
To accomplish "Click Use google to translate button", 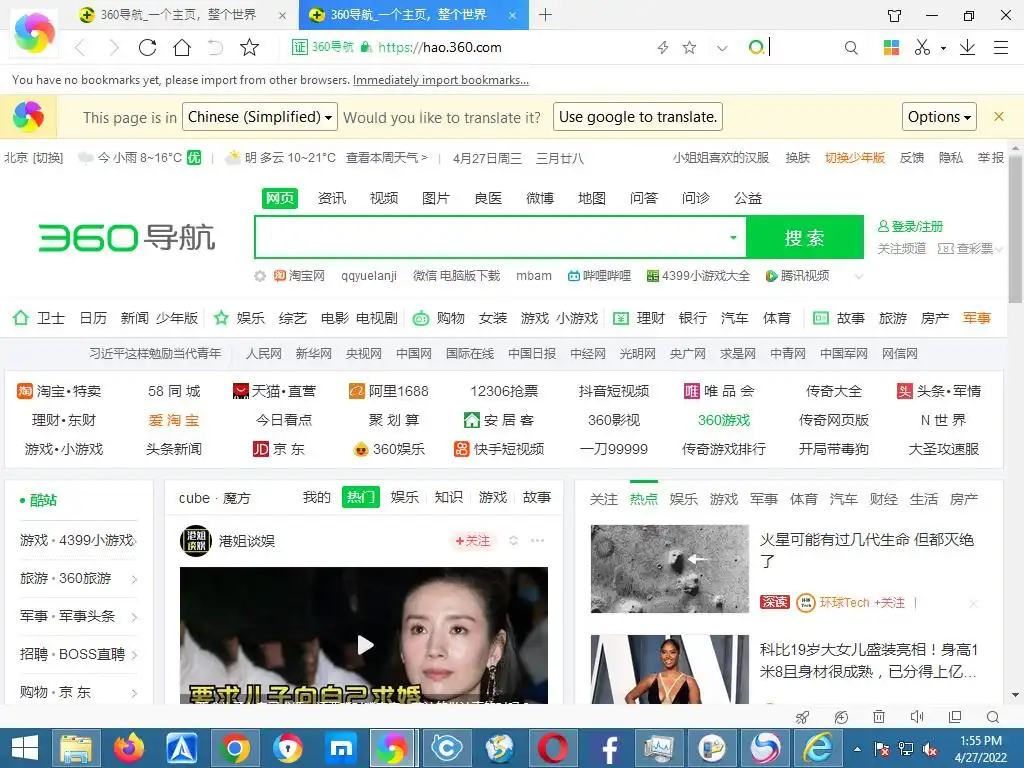I will [x=638, y=117].
